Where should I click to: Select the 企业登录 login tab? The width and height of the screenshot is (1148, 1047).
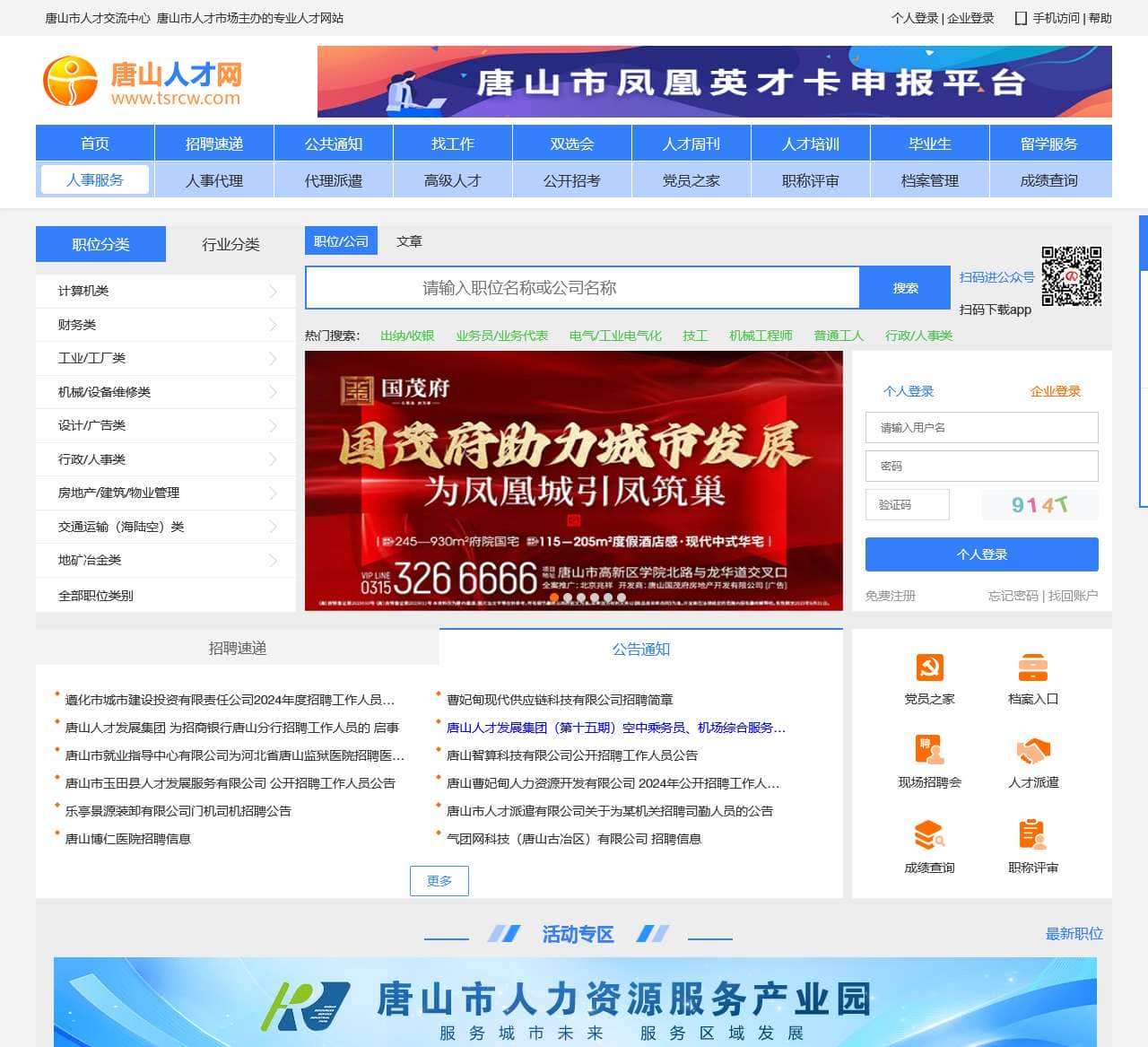pos(1056,391)
